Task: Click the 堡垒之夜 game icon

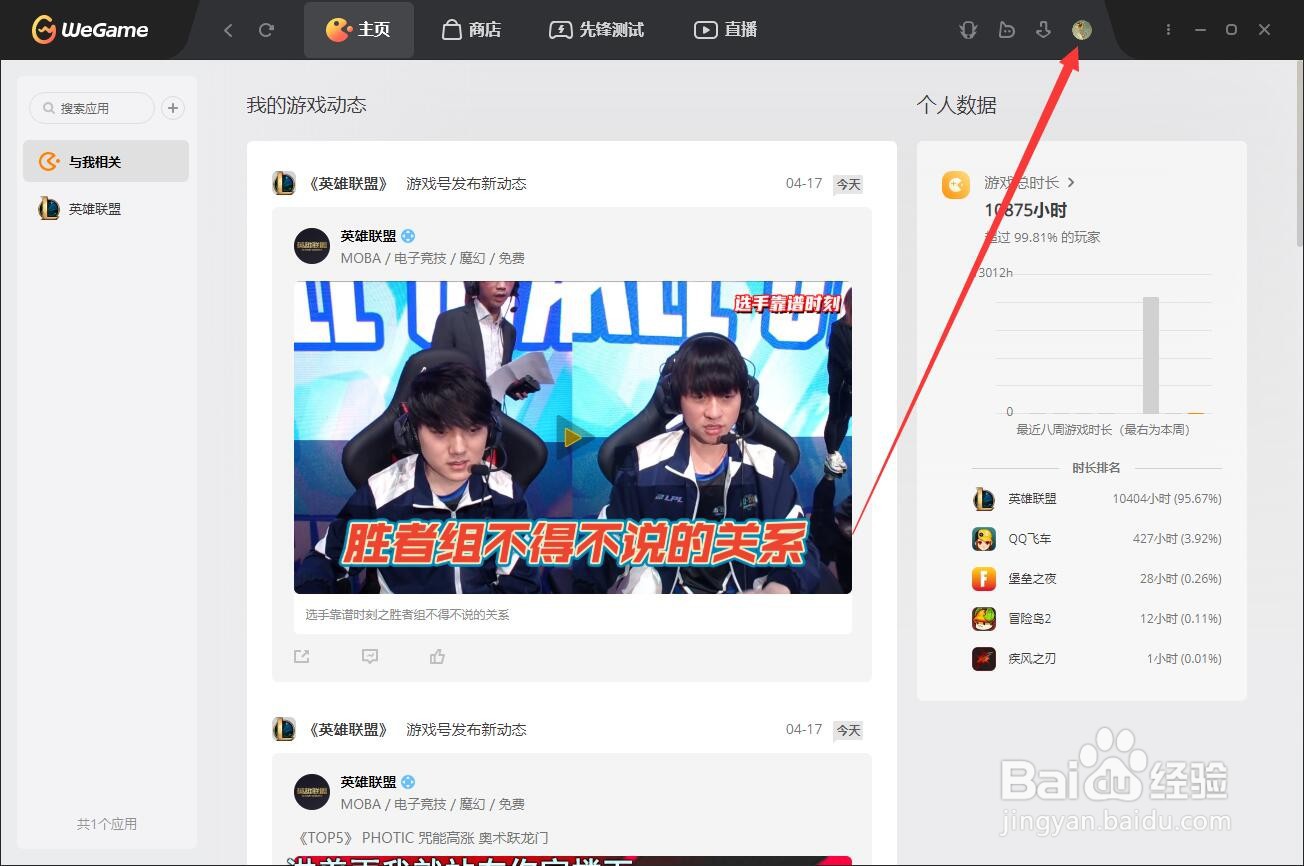Action: click(x=984, y=579)
